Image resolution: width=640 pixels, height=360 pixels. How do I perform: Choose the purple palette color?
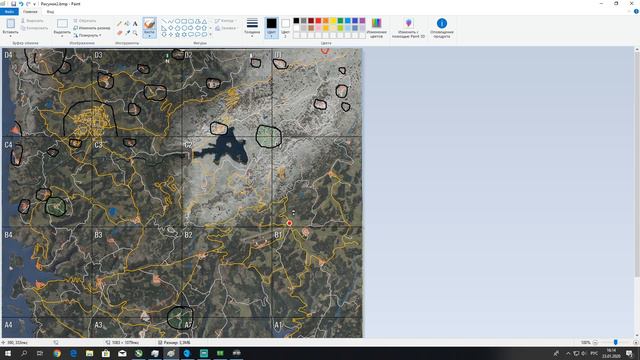point(362,20)
